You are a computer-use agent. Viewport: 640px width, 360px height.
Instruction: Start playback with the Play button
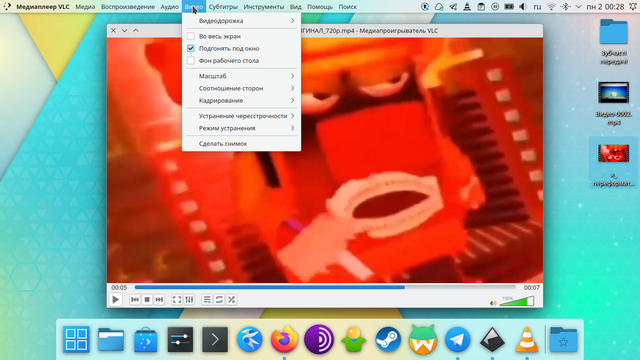[x=116, y=300]
